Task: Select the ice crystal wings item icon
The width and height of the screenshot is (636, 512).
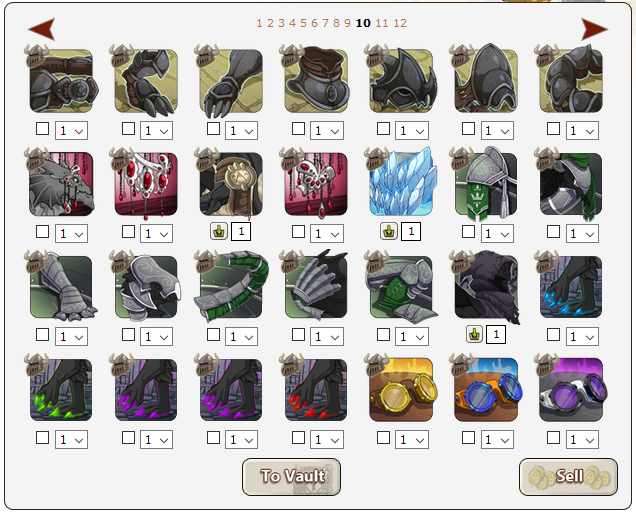Action: pos(401,183)
